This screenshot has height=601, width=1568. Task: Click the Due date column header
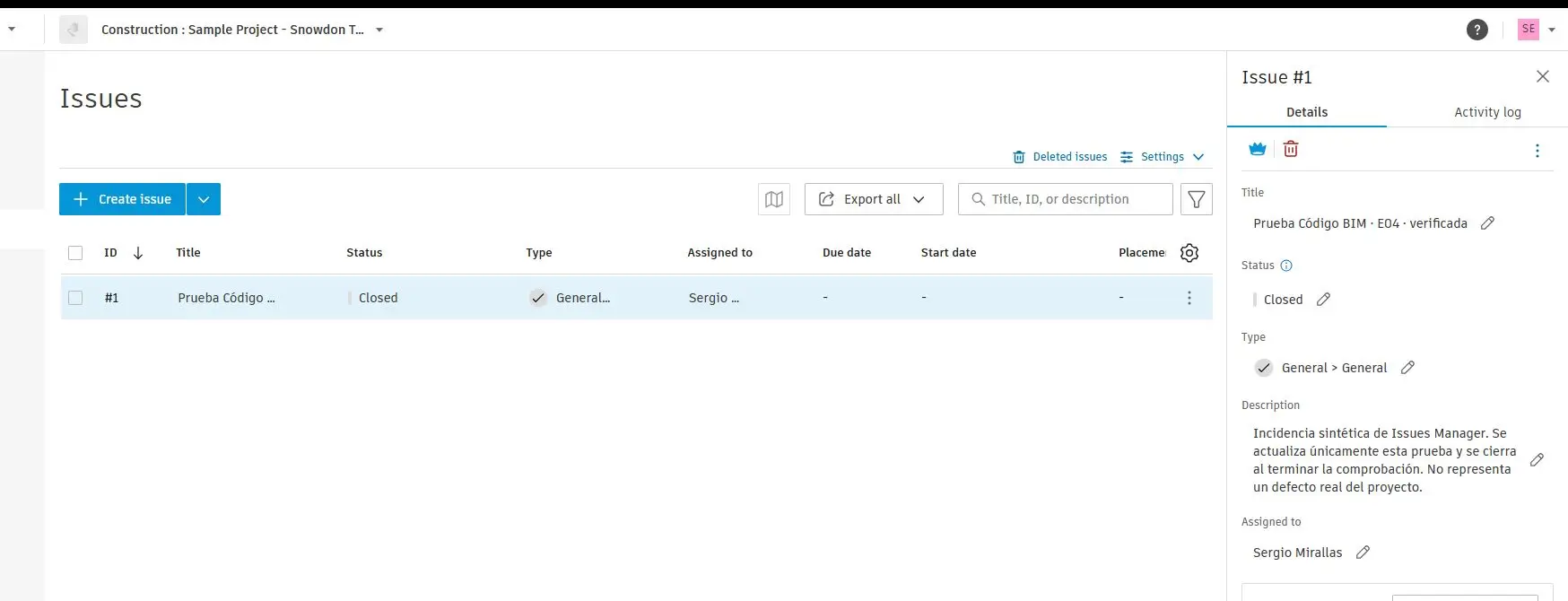tap(847, 253)
